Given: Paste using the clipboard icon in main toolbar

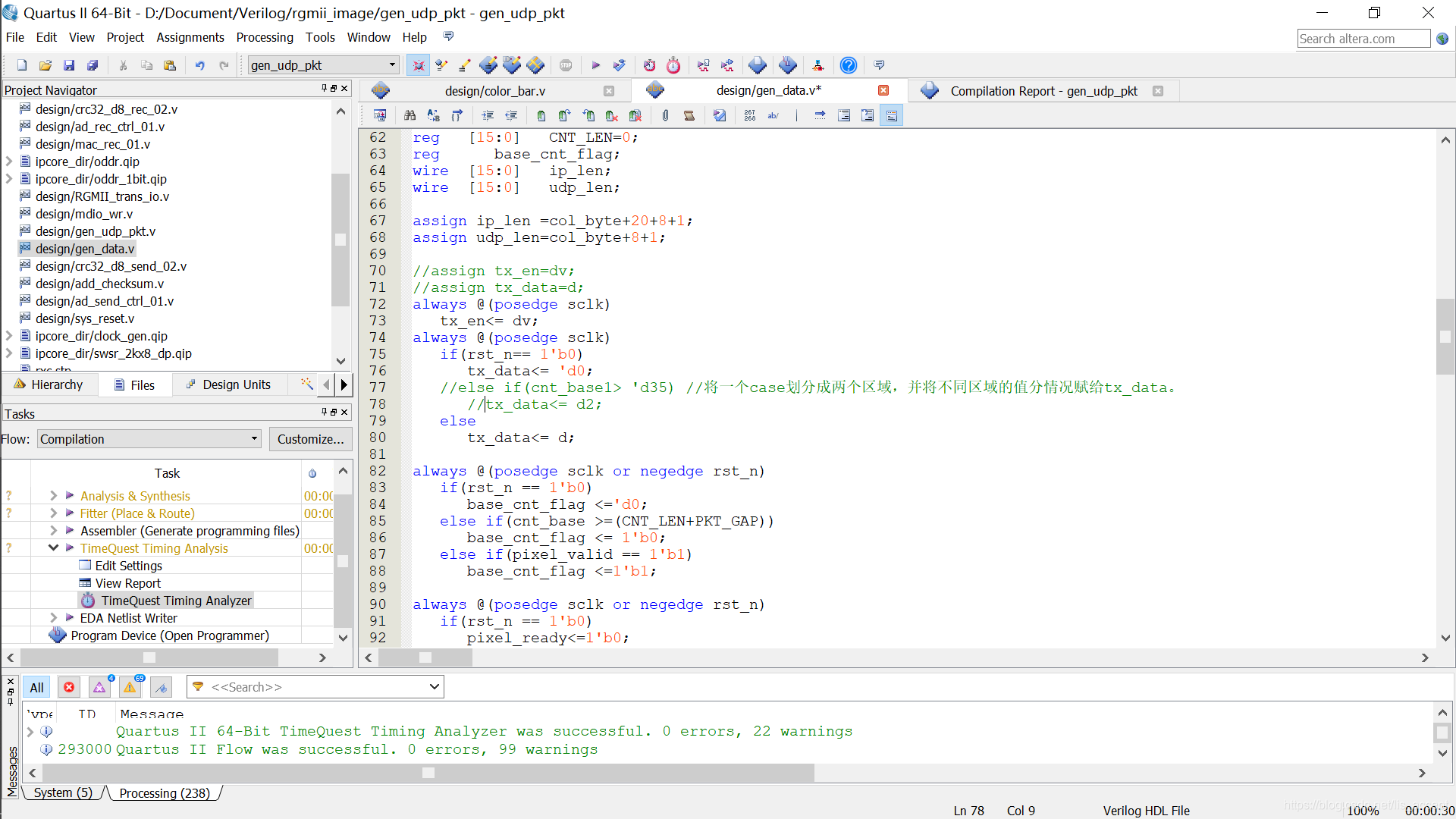Looking at the screenshot, I should (170, 65).
